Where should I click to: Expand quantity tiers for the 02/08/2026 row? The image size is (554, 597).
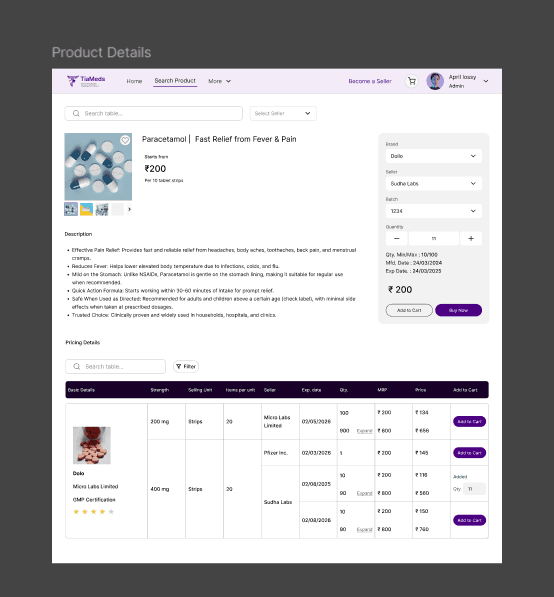tap(364, 529)
